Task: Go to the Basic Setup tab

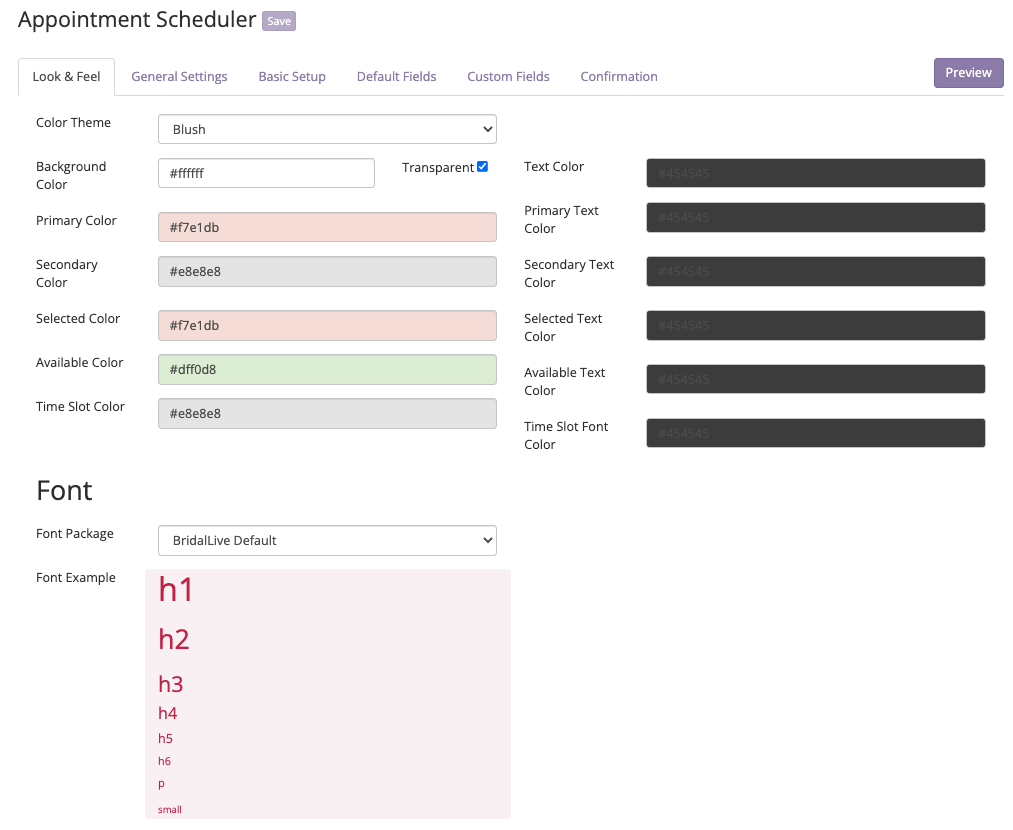Action: pyautogui.click(x=292, y=77)
